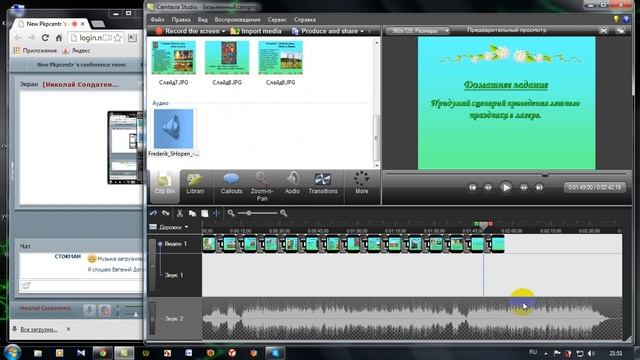Open the Файл menu
640x360 pixels.
click(x=157, y=20)
